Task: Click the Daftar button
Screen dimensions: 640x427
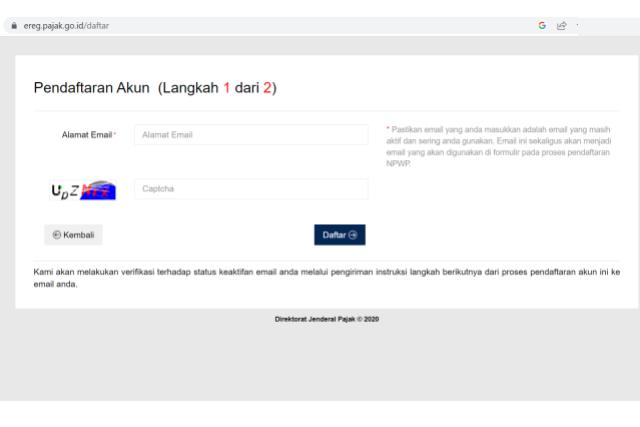Action: [340, 235]
